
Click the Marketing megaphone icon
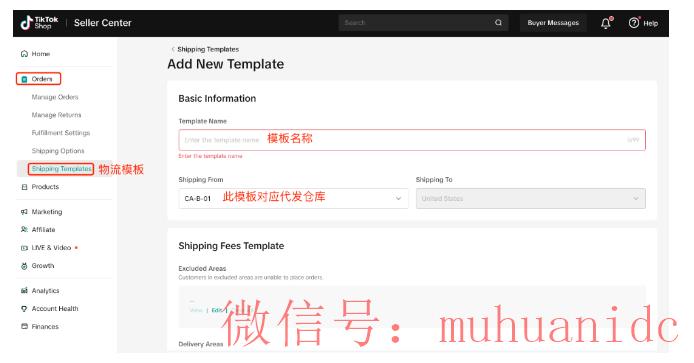[x=24, y=212]
